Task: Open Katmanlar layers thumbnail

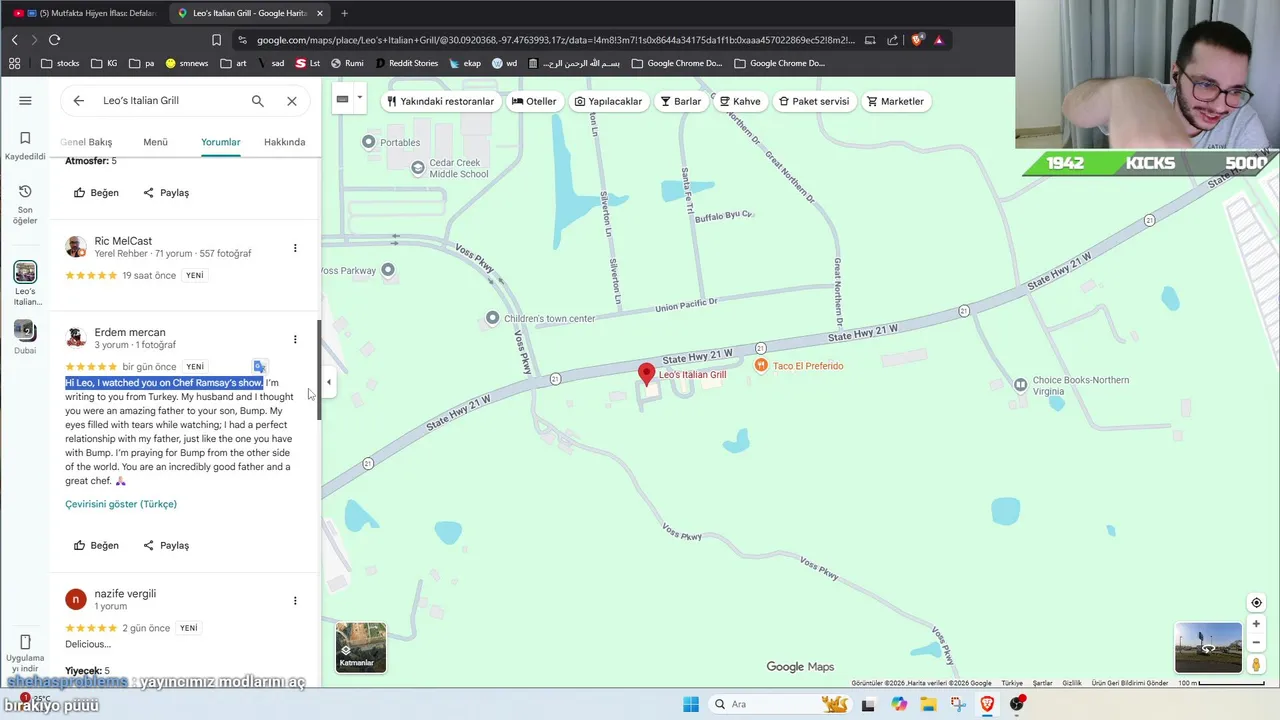Action: (360, 647)
